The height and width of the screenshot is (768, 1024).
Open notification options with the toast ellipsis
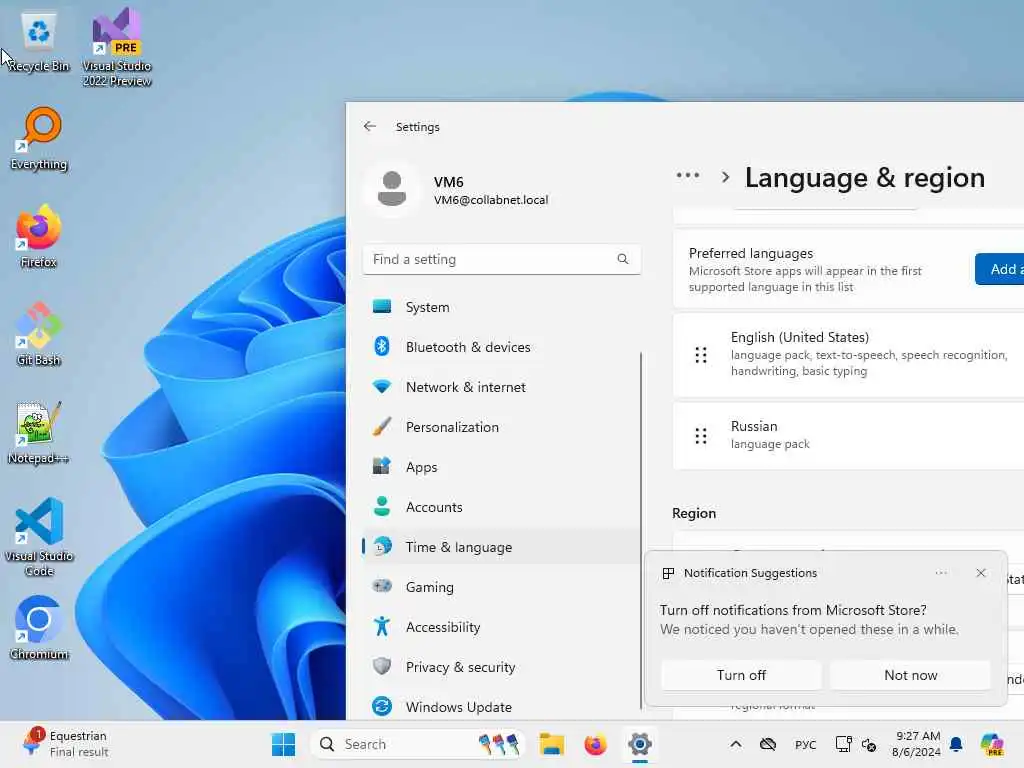coord(940,573)
